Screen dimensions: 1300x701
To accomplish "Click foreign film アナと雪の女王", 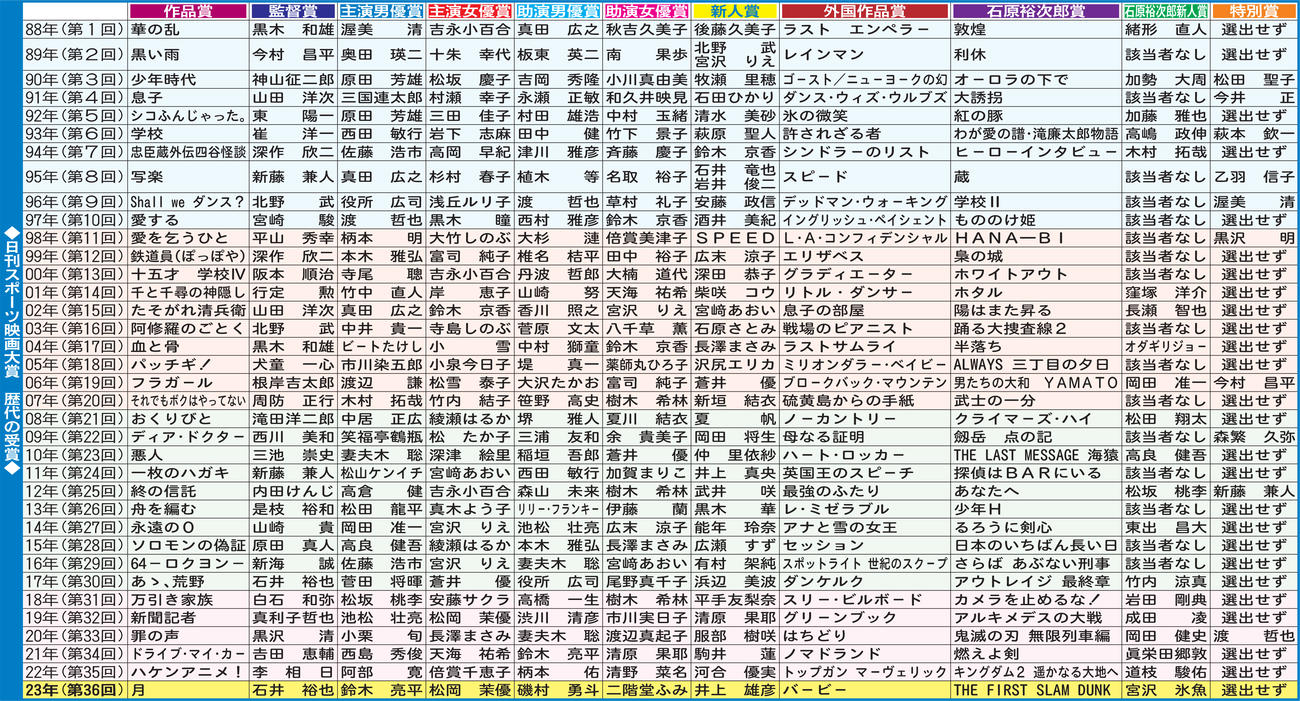I will (x=840, y=525).
